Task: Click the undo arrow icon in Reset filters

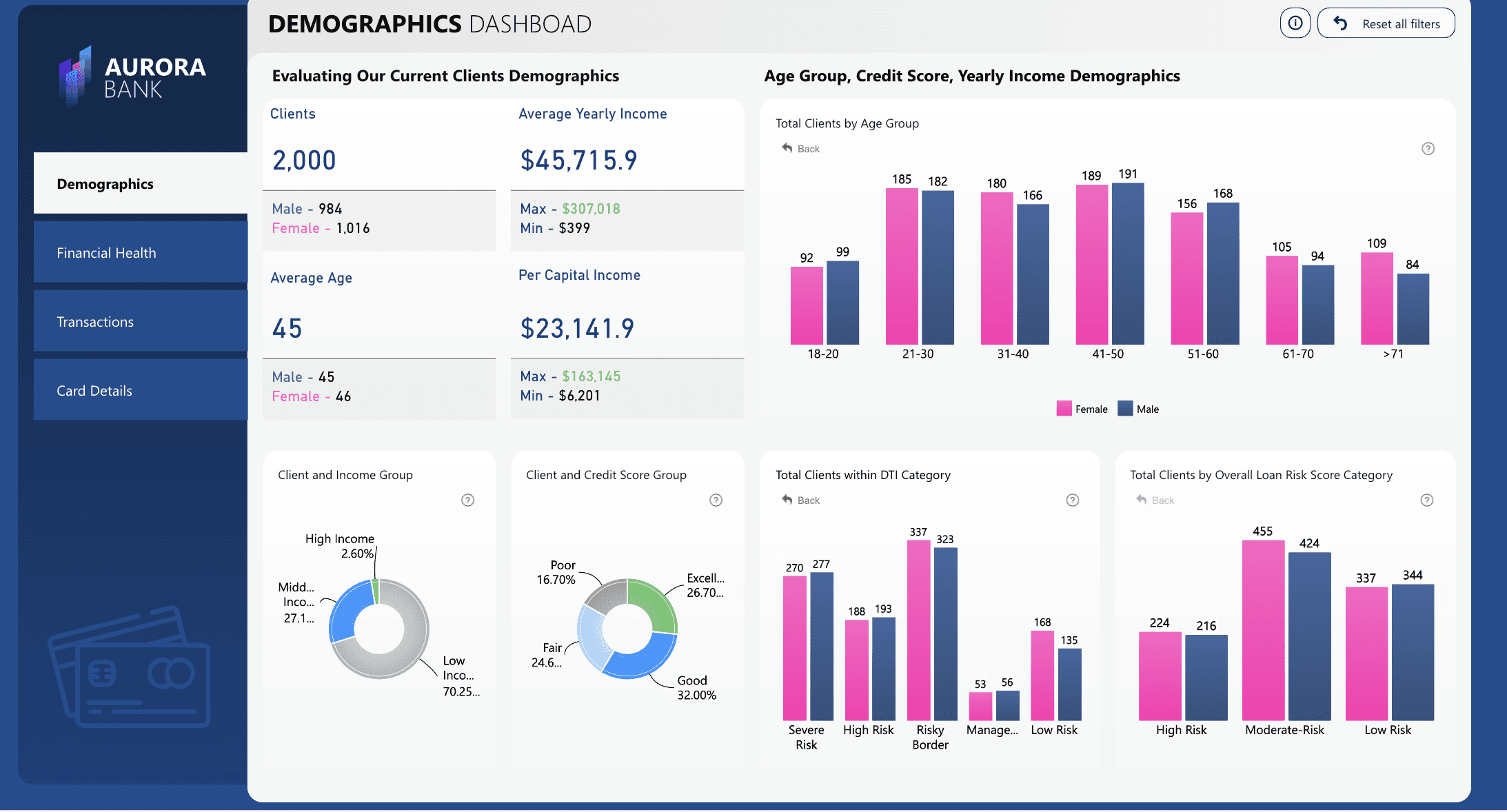Action: pos(1340,23)
